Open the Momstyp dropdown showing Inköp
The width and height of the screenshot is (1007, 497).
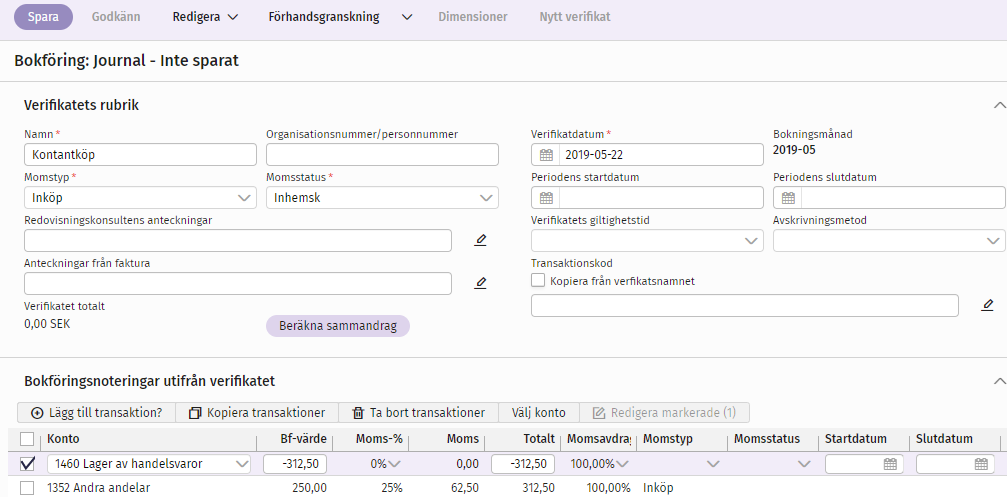[140, 198]
